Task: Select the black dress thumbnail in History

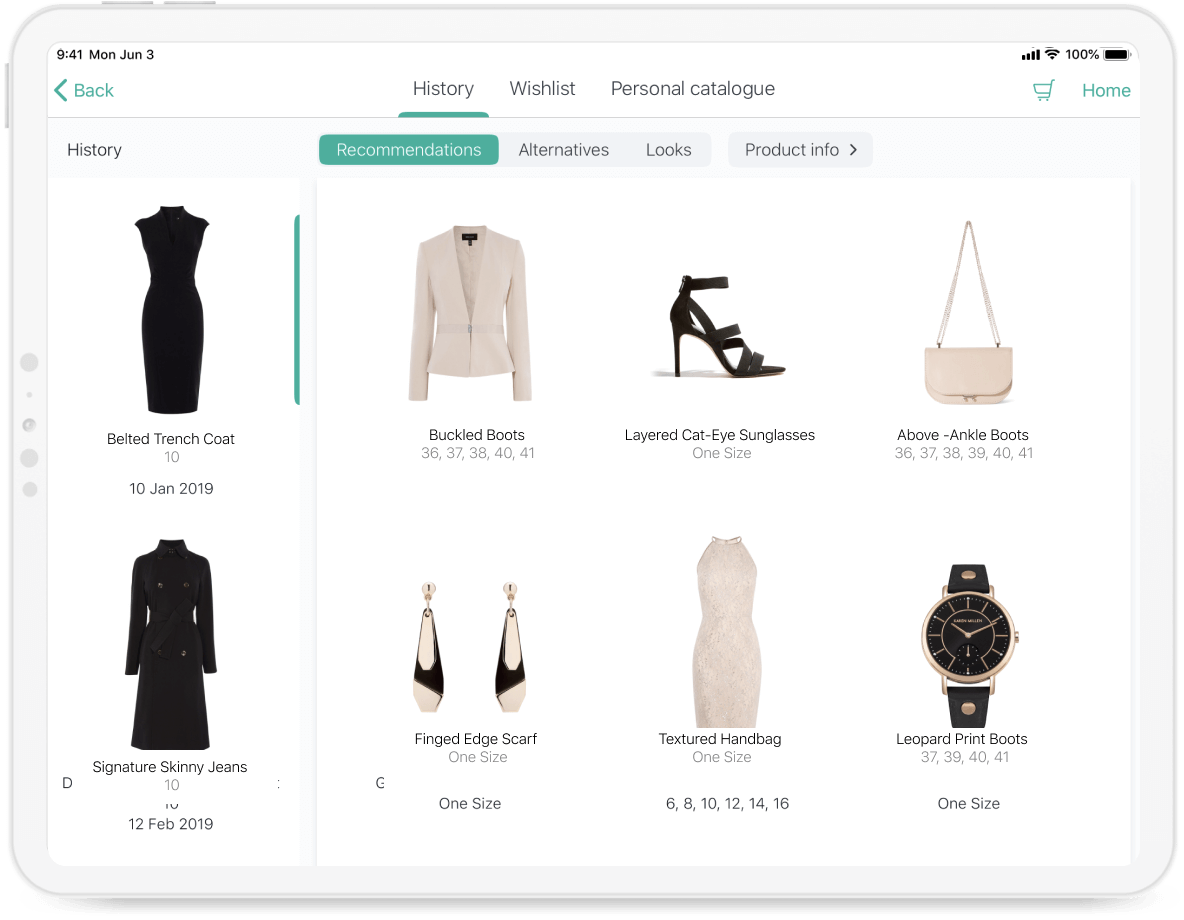Action: click(x=171, y=310)
